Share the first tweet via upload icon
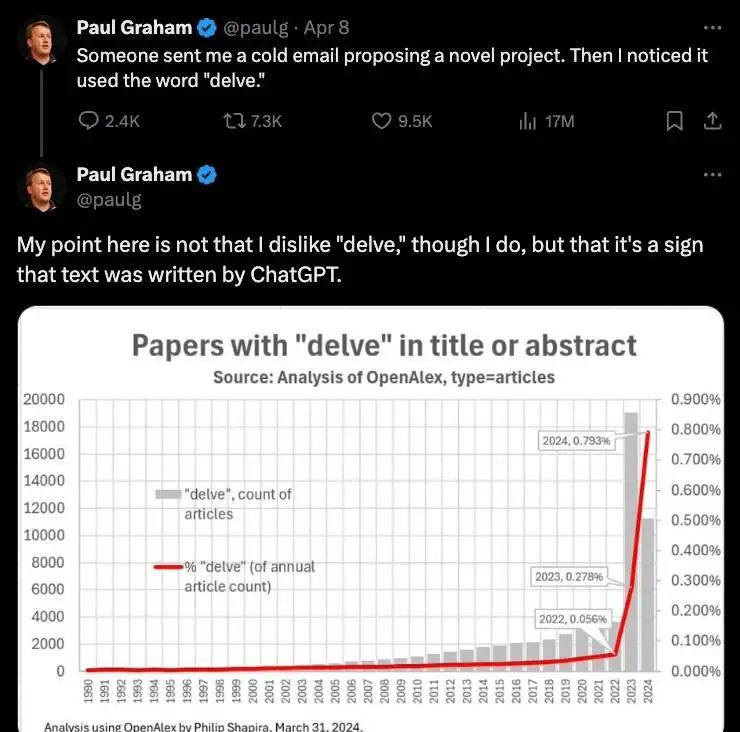 point(712,121)
